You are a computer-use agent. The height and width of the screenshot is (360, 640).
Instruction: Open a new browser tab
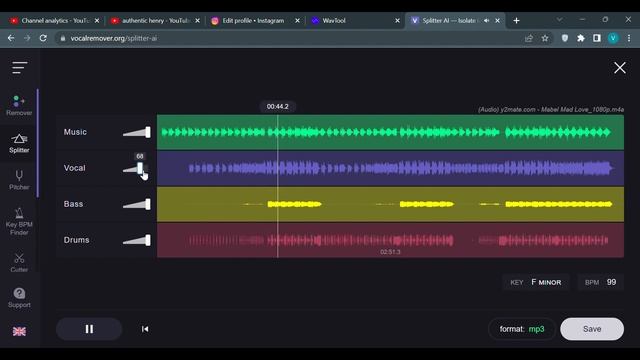pos(516,20)
